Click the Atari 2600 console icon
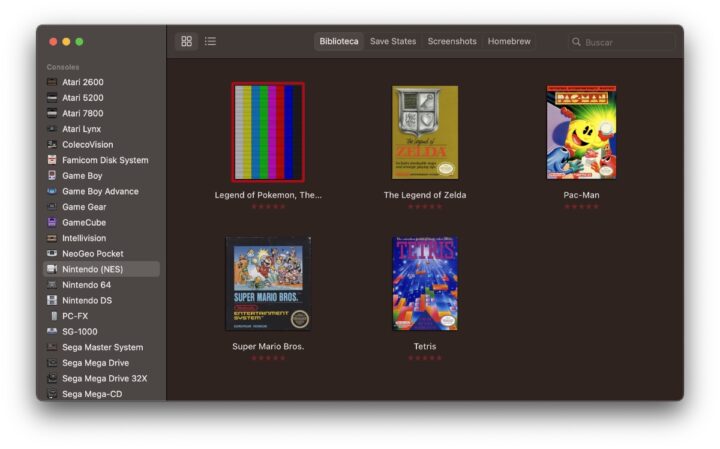 point(52,82)
